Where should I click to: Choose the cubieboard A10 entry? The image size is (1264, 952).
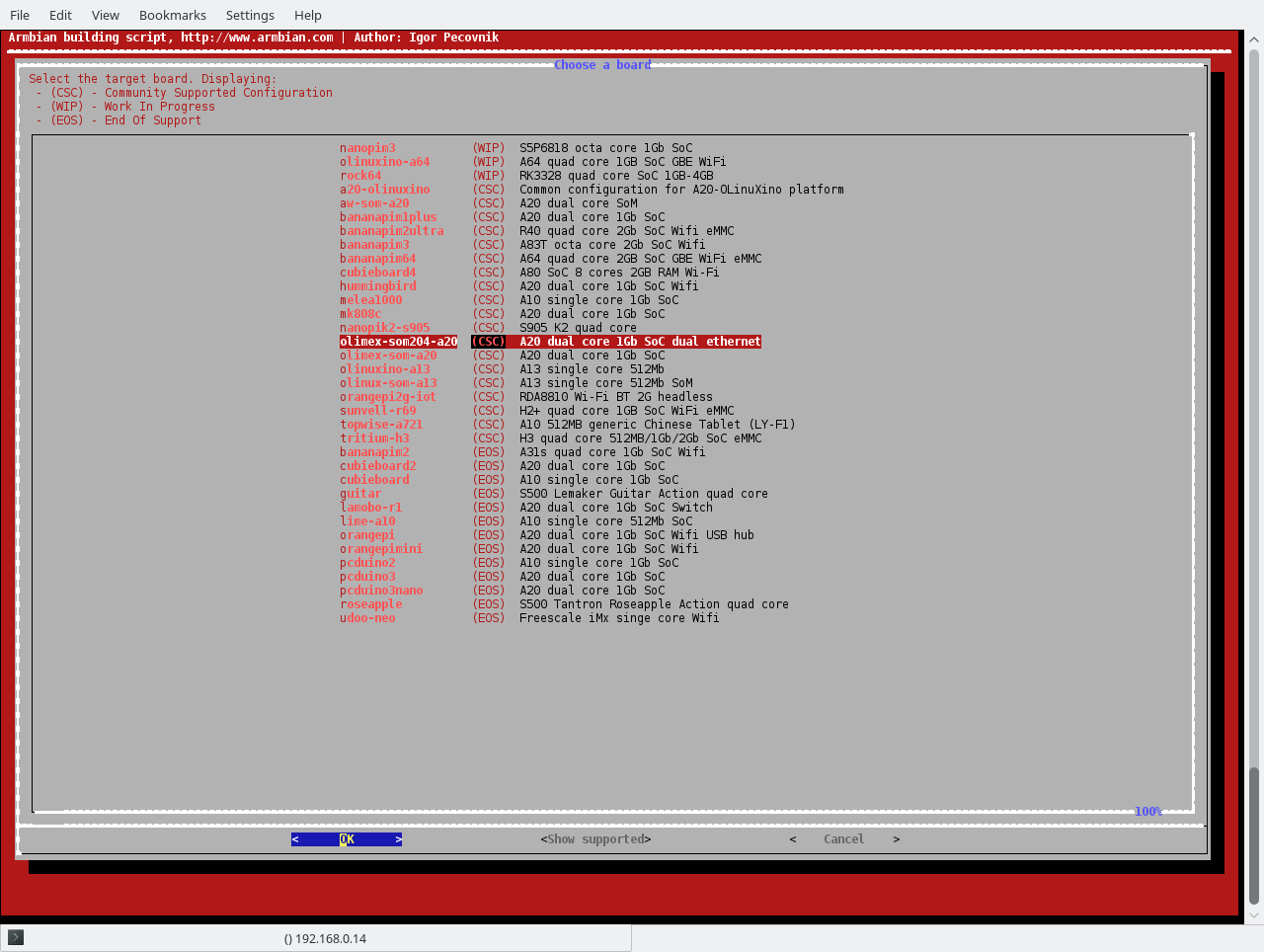click(x=510, y=480)
